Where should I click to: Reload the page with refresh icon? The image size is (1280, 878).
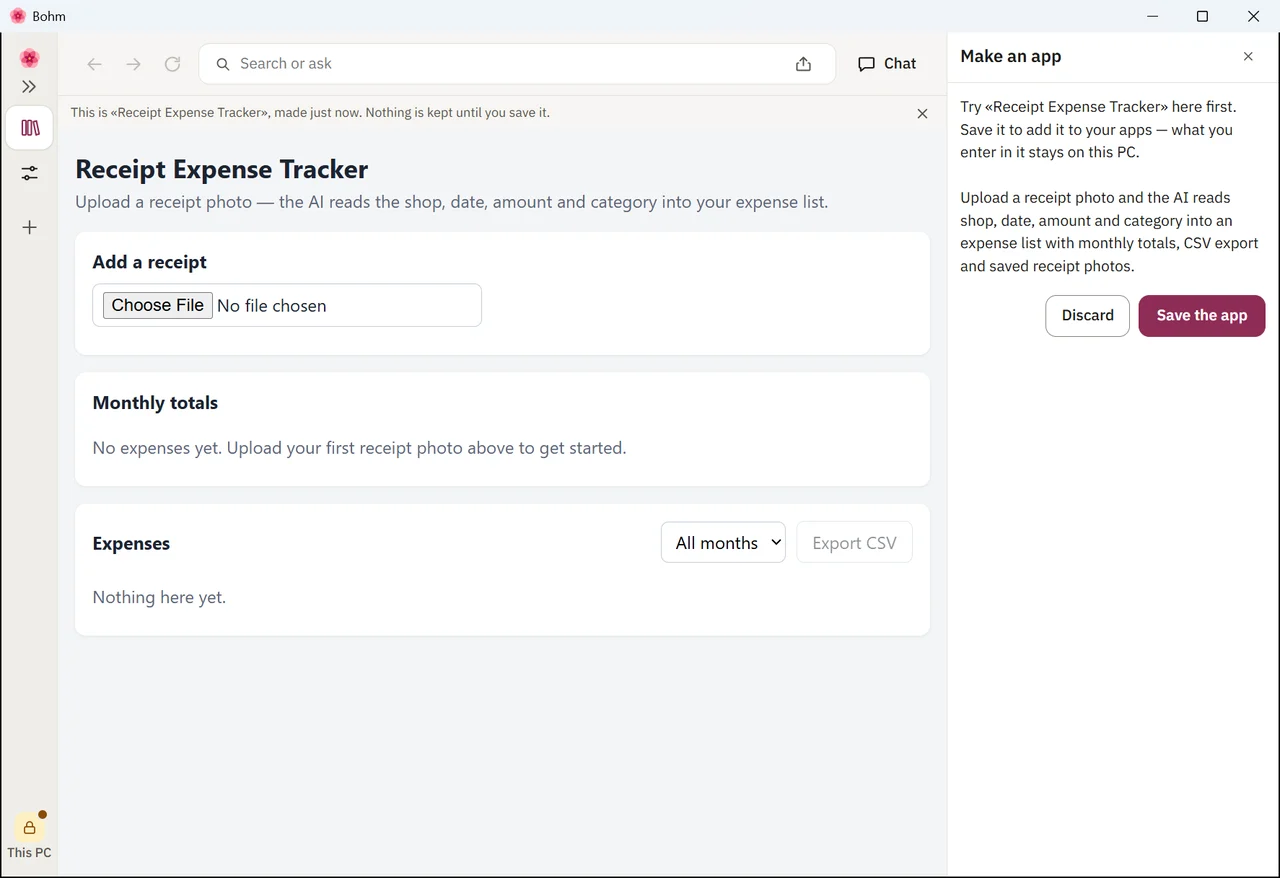click(172, 64)
